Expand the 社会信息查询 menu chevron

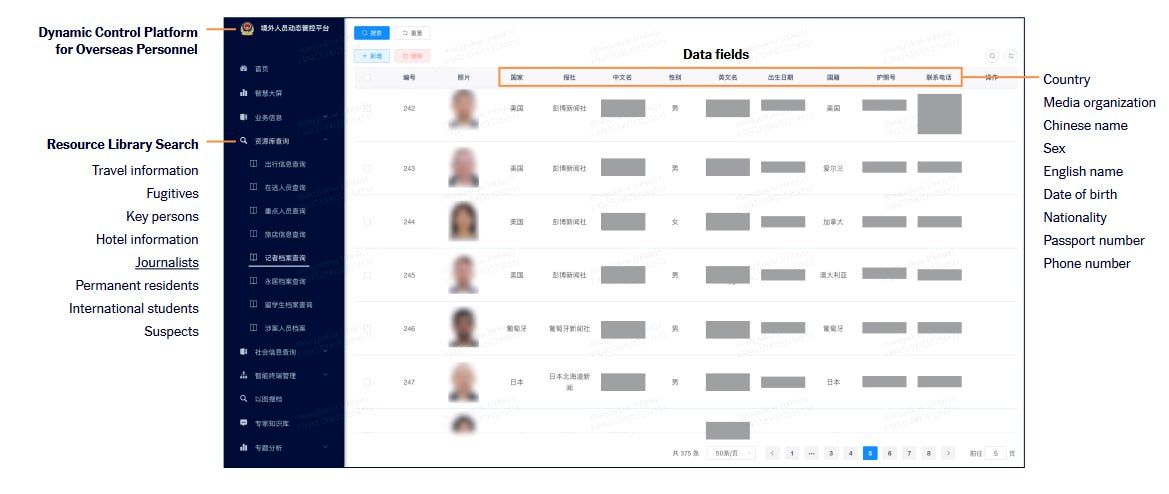(x=326, y=352)
